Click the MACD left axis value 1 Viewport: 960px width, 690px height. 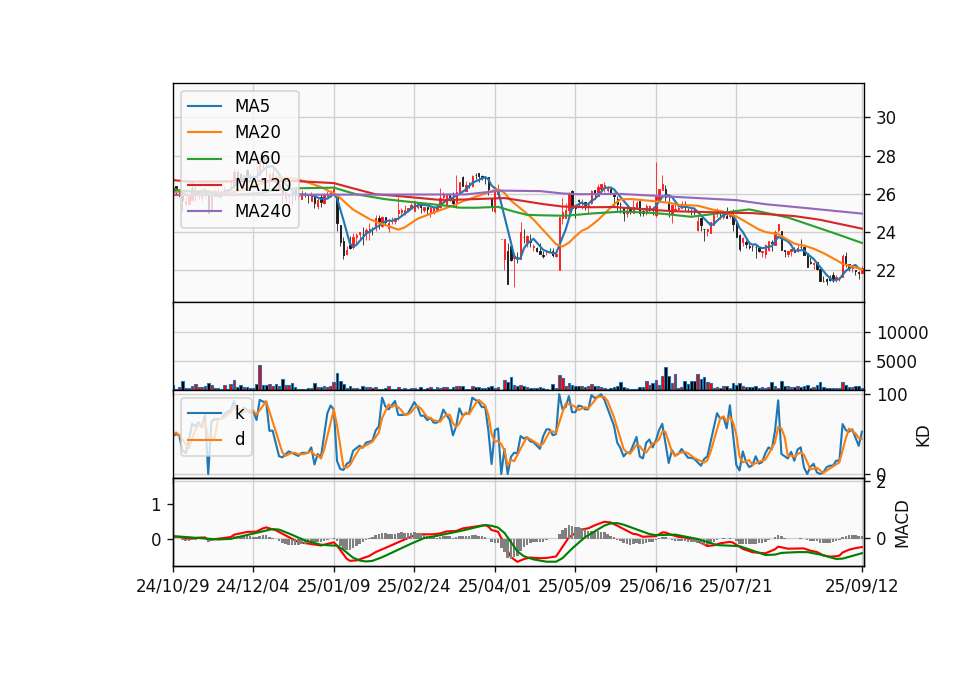[156, 505]
